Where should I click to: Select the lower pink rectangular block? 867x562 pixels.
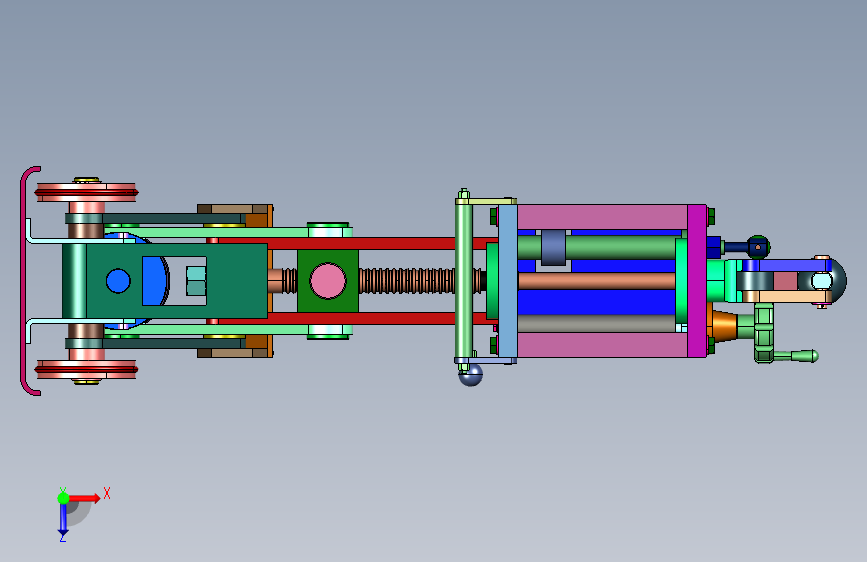603,345
